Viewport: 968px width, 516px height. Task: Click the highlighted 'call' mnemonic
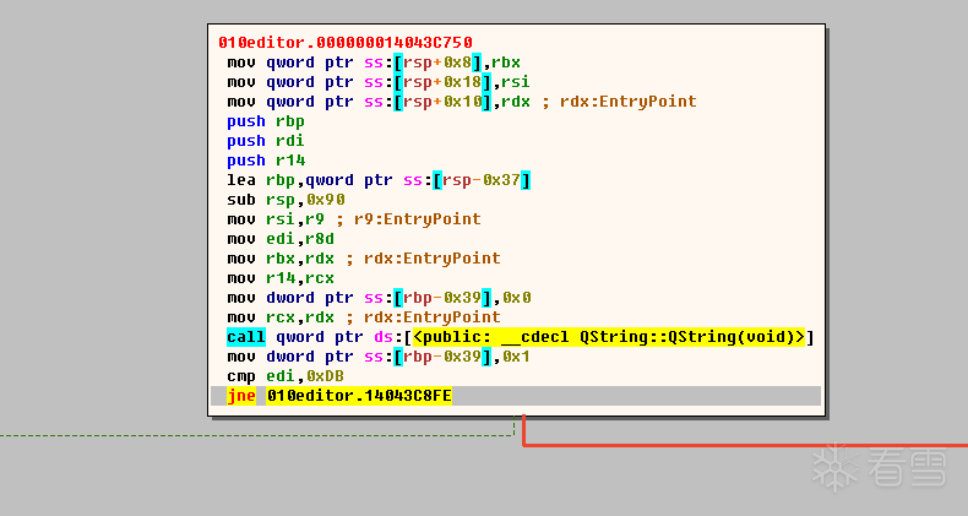click(x=246, y=337)
